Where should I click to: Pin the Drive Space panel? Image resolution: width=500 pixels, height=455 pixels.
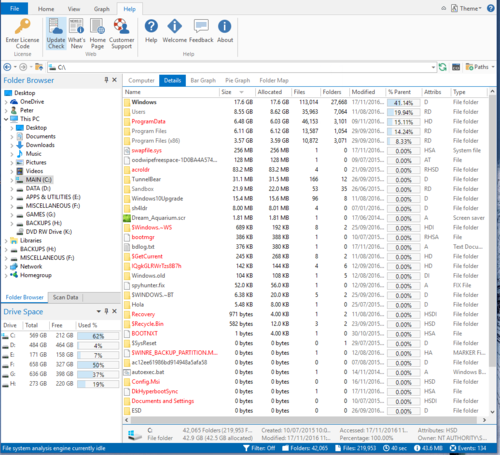[106, 311]
